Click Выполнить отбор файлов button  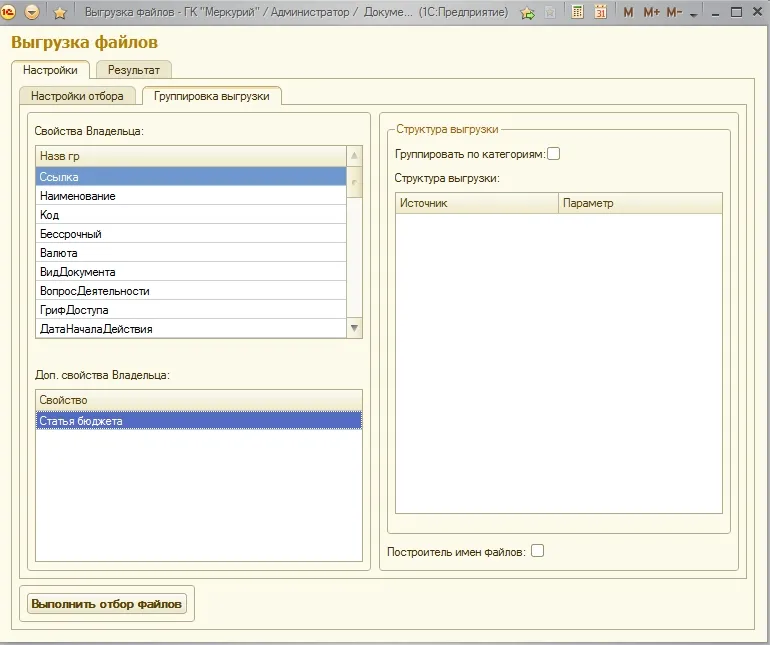coord(107,604)
